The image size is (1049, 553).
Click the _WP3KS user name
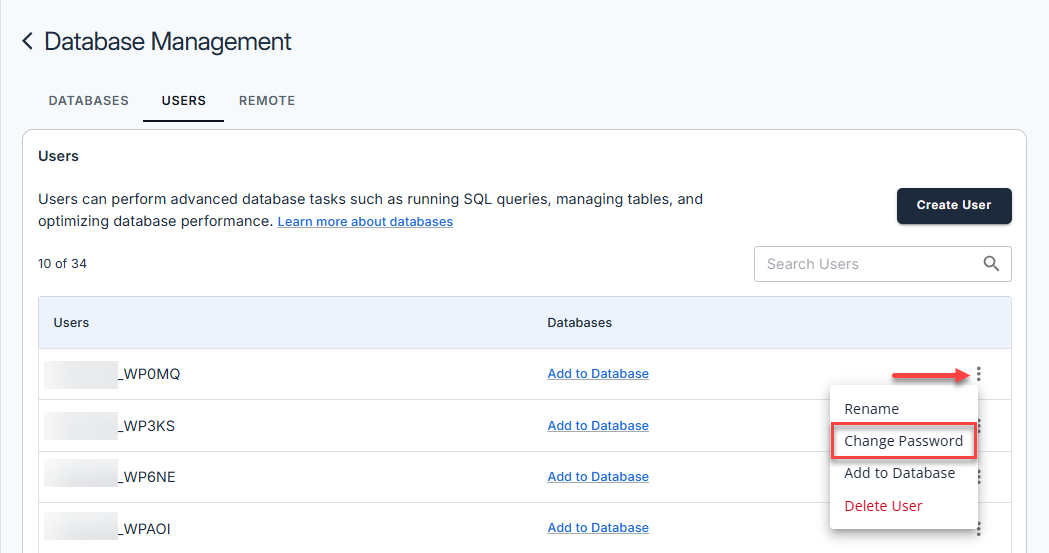pyautogui.click(x=146, y=425)
